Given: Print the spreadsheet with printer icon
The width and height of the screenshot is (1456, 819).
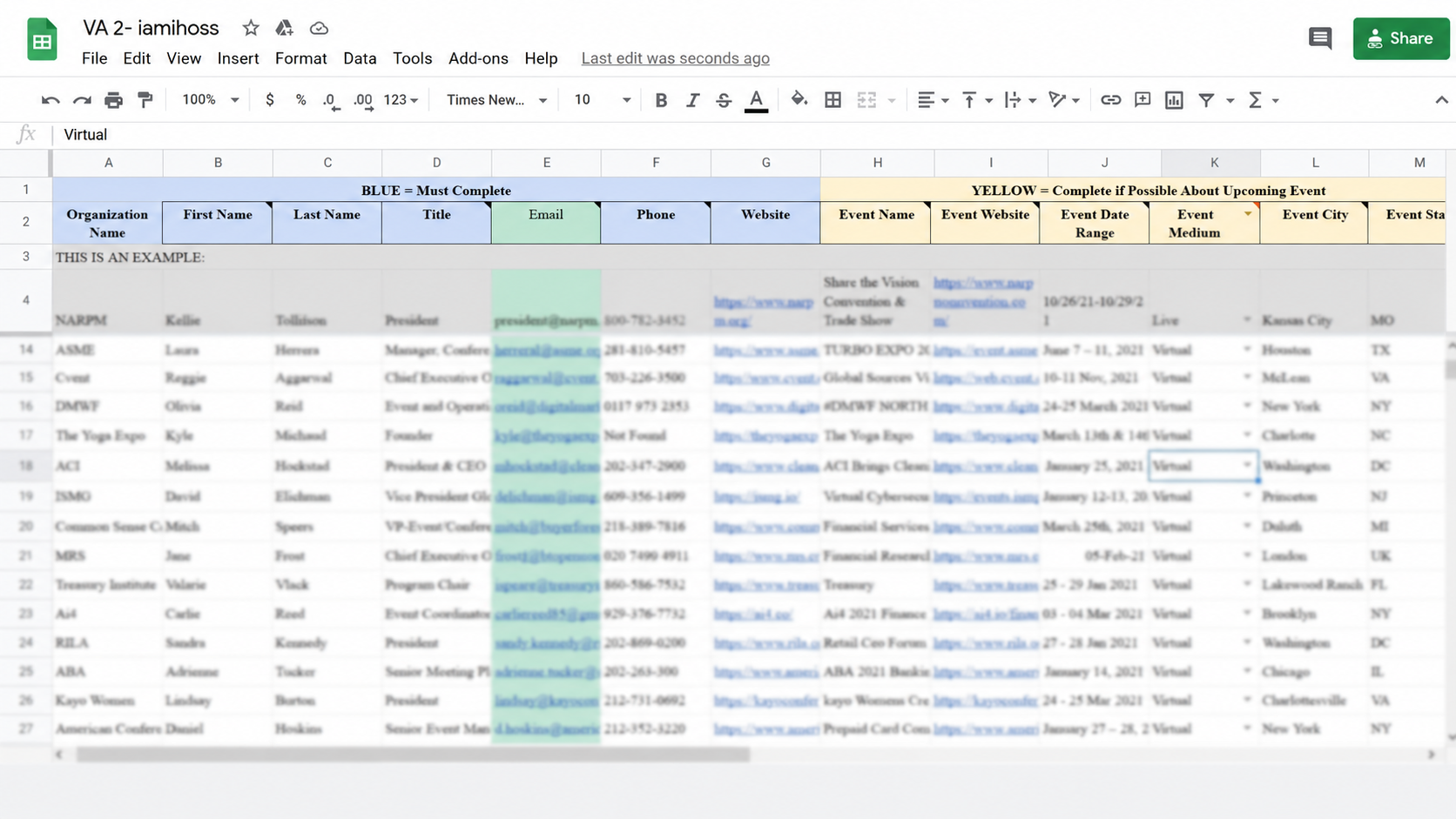Looking at the screenshot, I should [x=113, y=100].
